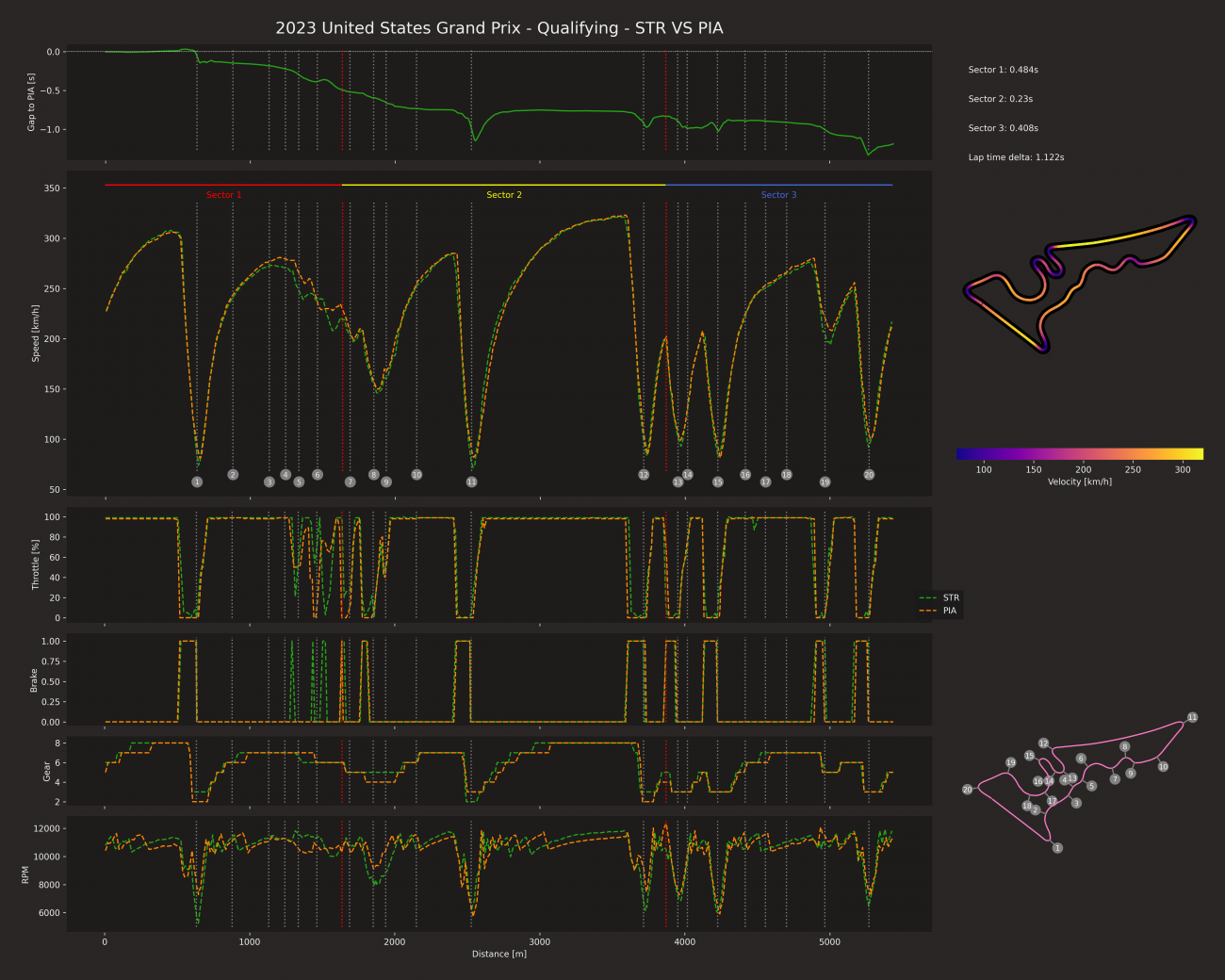
Task: Click turn 10 bubble on pink track map
Action: point(1163,766)
